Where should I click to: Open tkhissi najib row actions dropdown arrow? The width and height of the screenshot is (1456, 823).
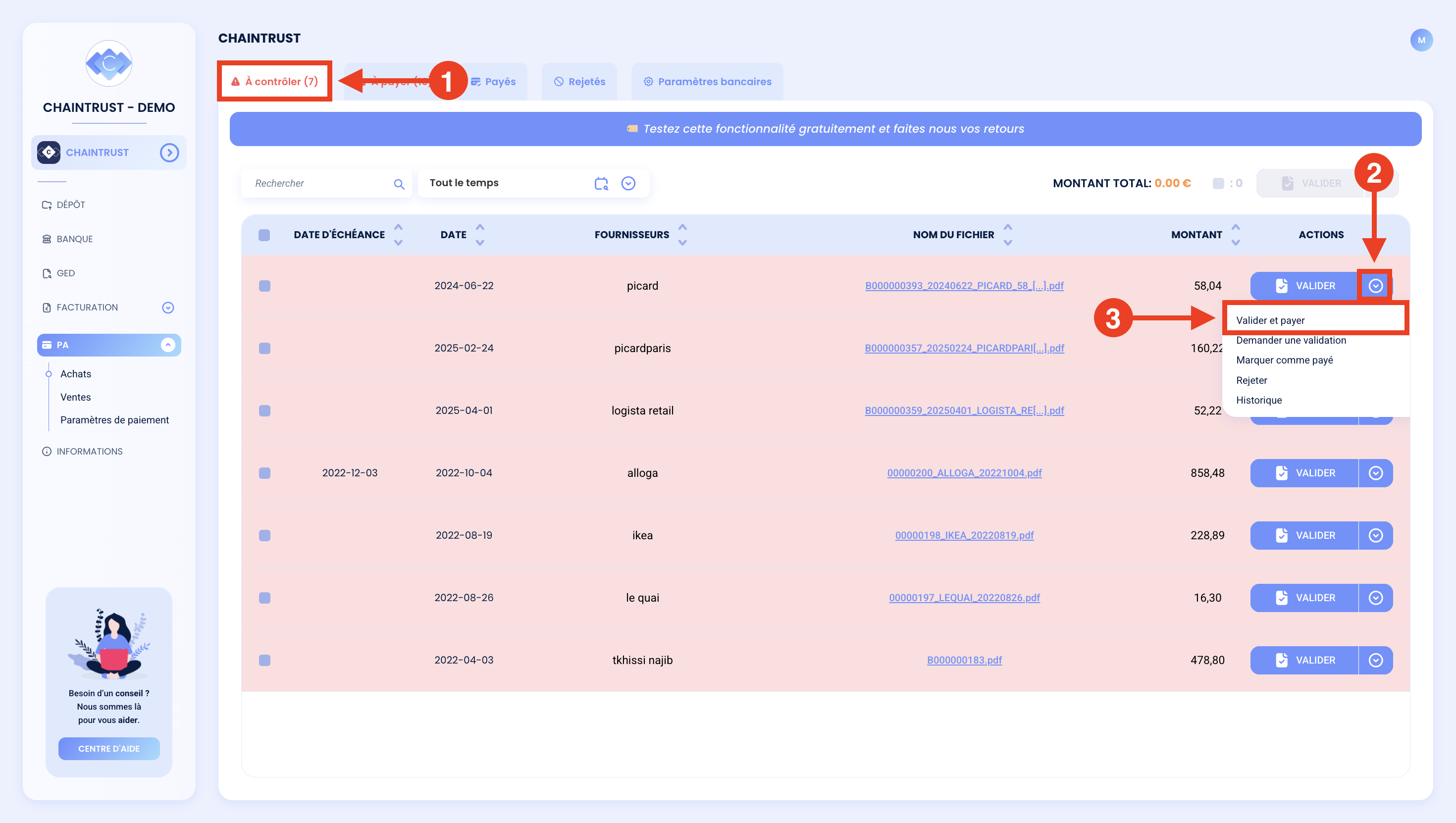click(1375, 660)
